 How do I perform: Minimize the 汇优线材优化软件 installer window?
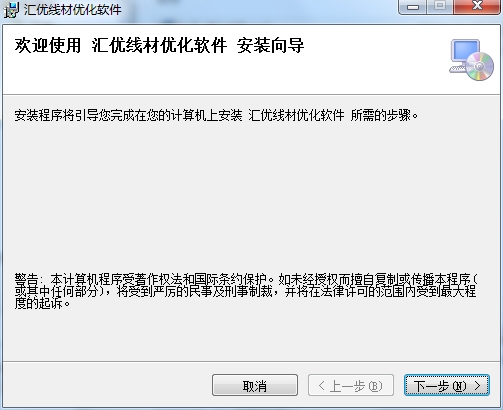pyautogui.click(x=412, y=7)
